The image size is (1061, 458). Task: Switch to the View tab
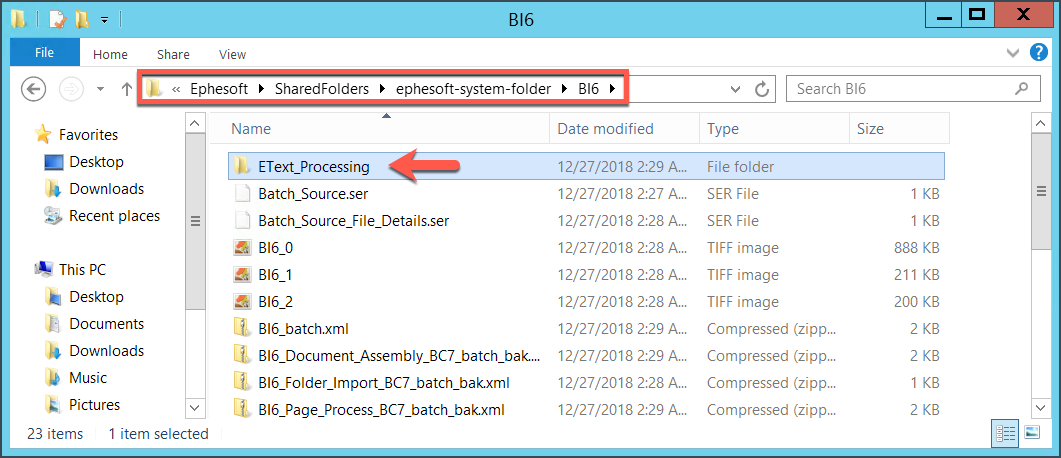[232, 55]
